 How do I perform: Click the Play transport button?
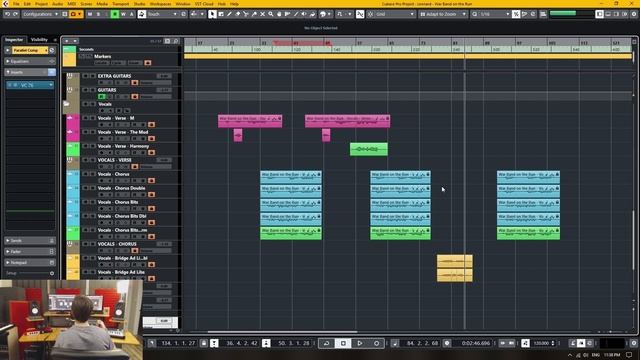coord(360,343)
